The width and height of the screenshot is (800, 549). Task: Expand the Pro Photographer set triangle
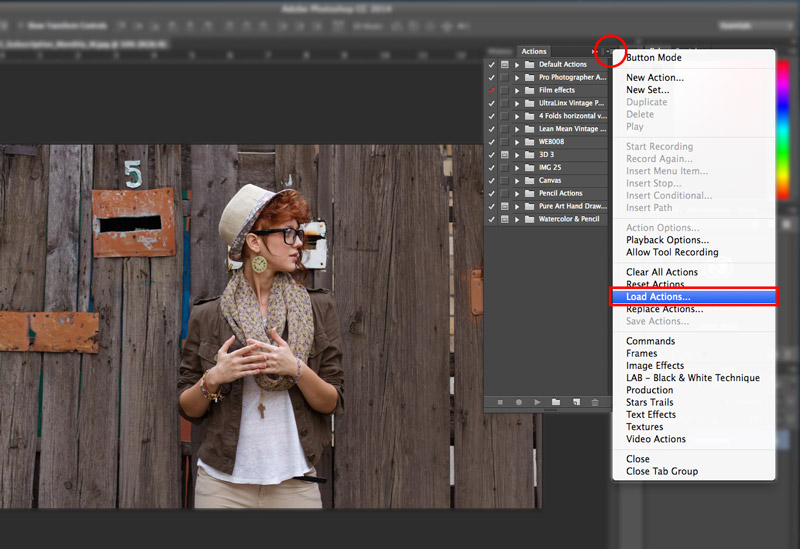517,78
